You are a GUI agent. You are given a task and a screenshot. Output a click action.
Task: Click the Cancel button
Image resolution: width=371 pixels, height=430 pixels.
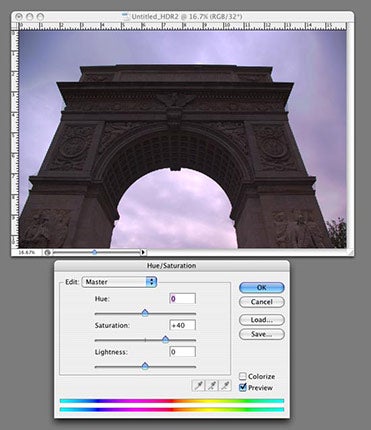pos(262,302)
